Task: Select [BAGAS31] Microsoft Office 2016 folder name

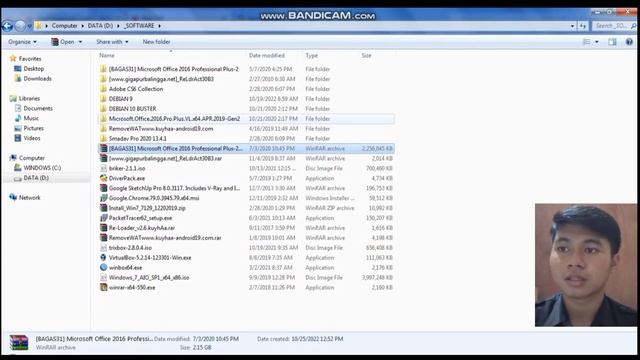Action: pos(173,69)
